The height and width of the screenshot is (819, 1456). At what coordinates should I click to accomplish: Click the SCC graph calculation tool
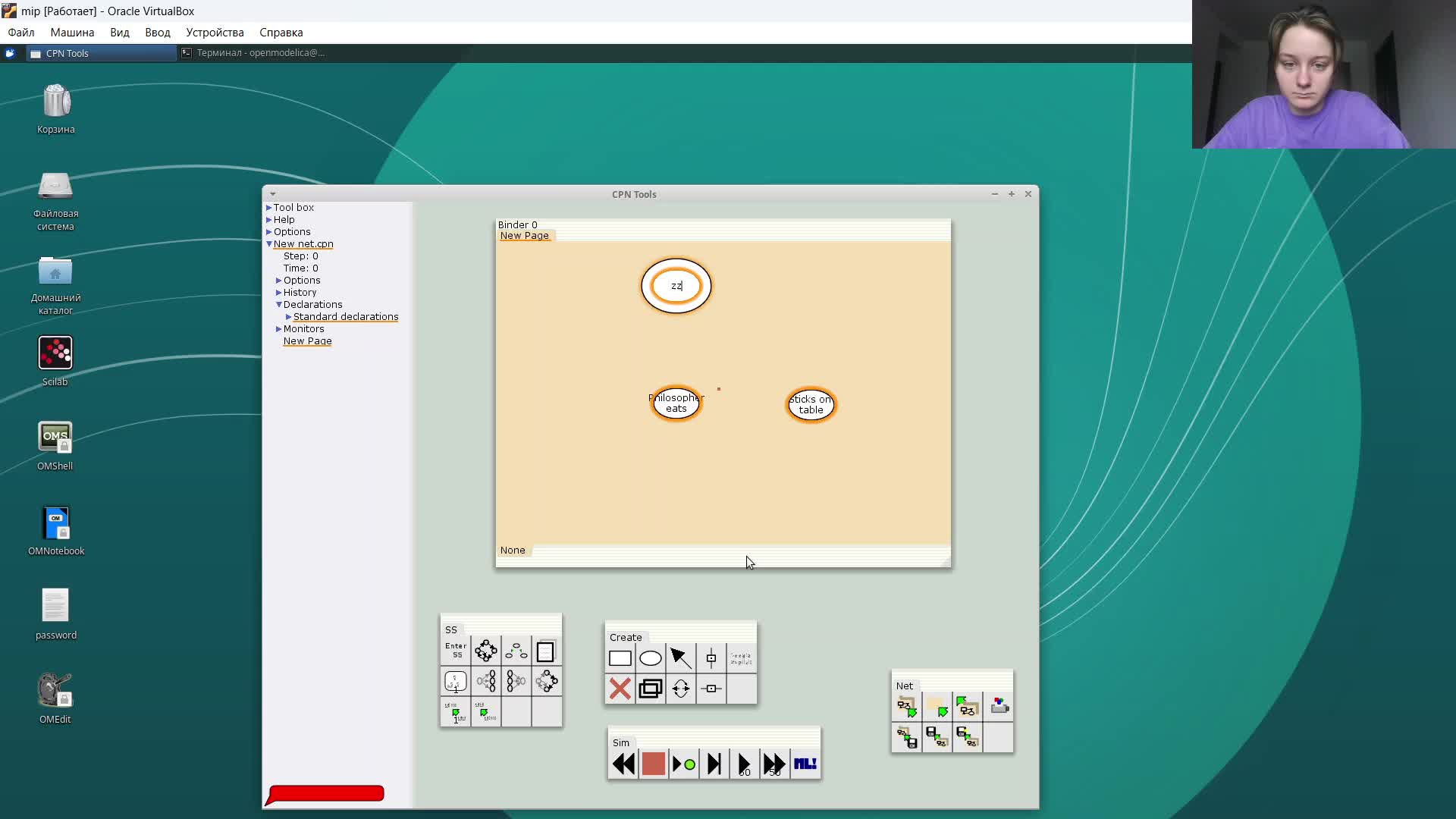[516, 651]
